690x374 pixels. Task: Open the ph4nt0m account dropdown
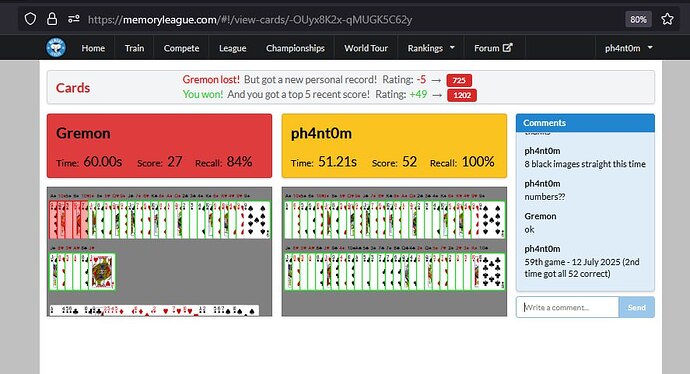(x=628, y=48)
